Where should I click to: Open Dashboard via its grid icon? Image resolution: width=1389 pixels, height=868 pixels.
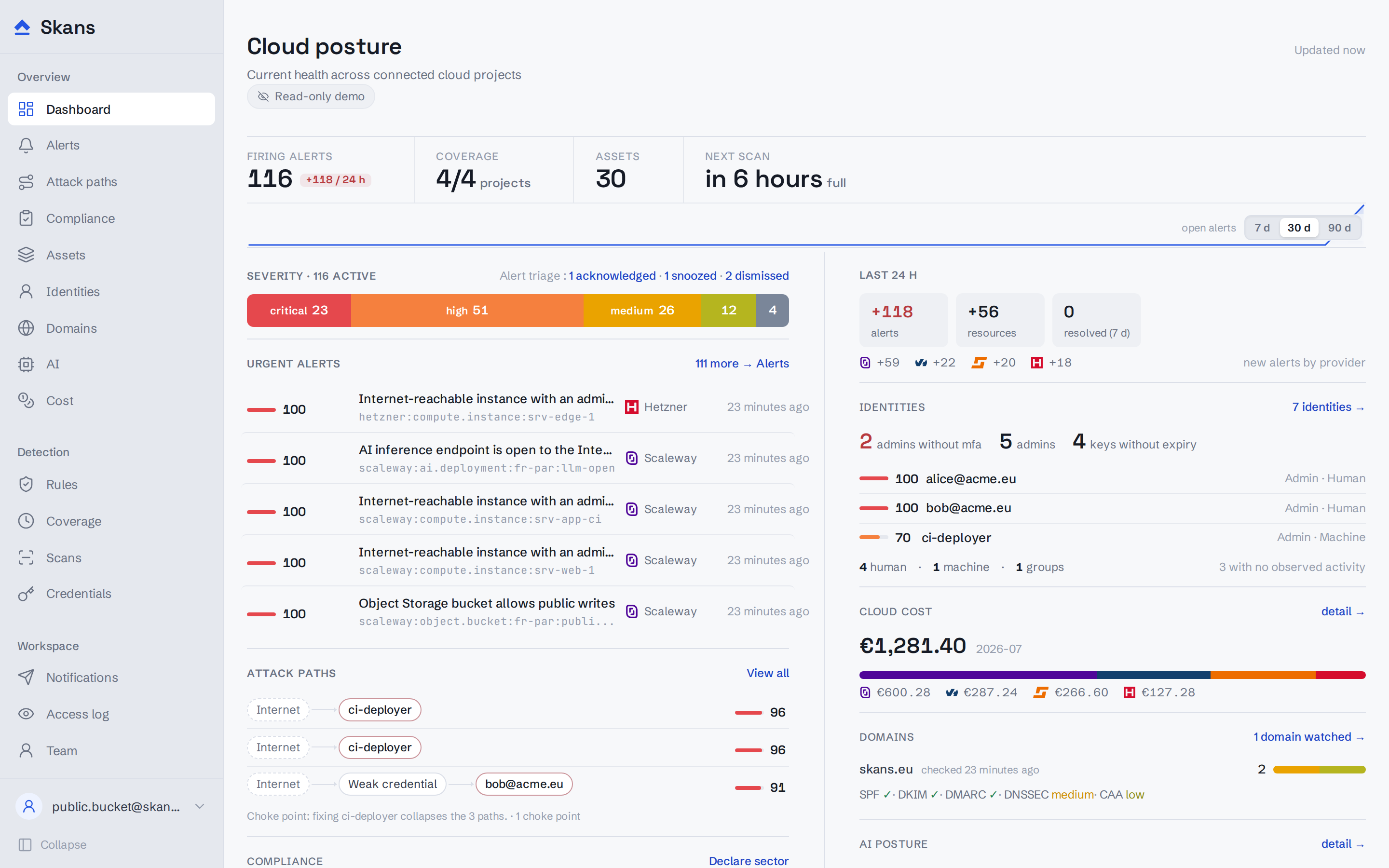(x=26, y=109)
